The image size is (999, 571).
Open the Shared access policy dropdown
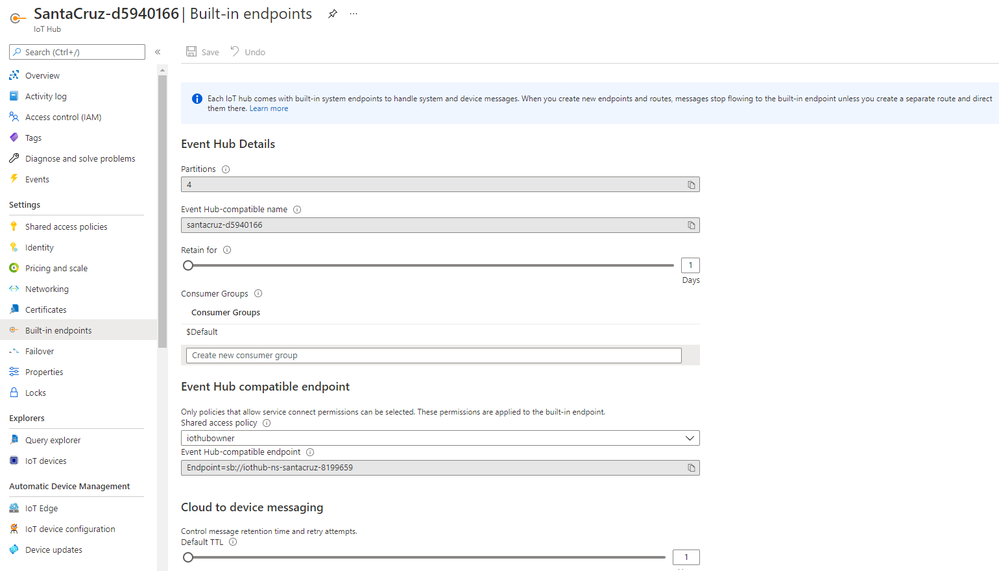pos(440,438)
